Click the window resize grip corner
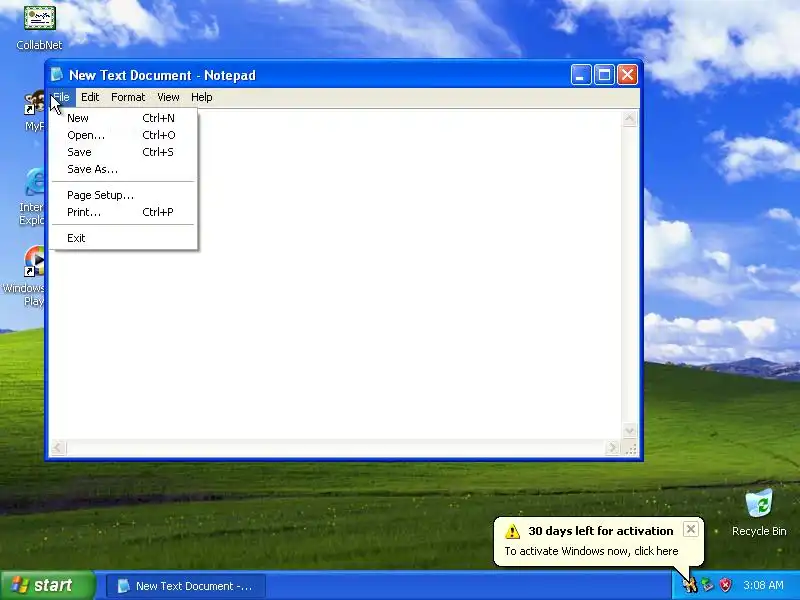This screenshot has width=800, height=600. click(x=631, y=448)
